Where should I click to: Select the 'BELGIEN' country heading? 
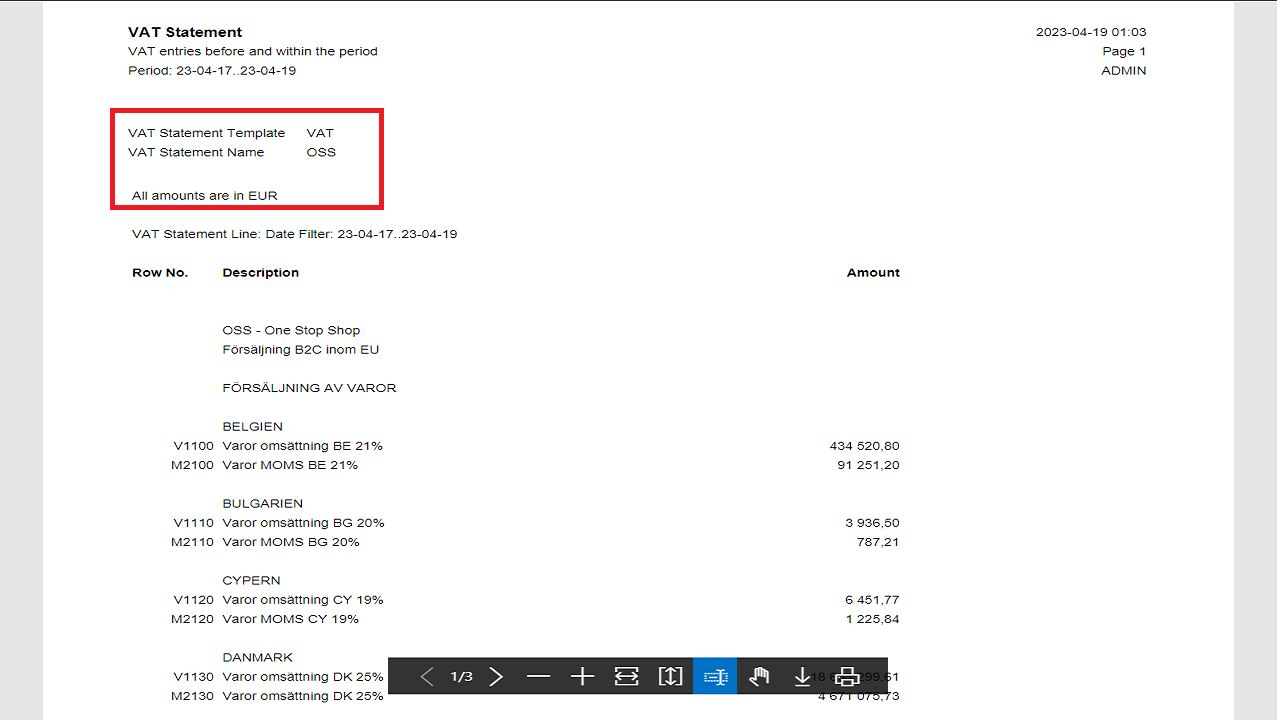pos(252,426)
